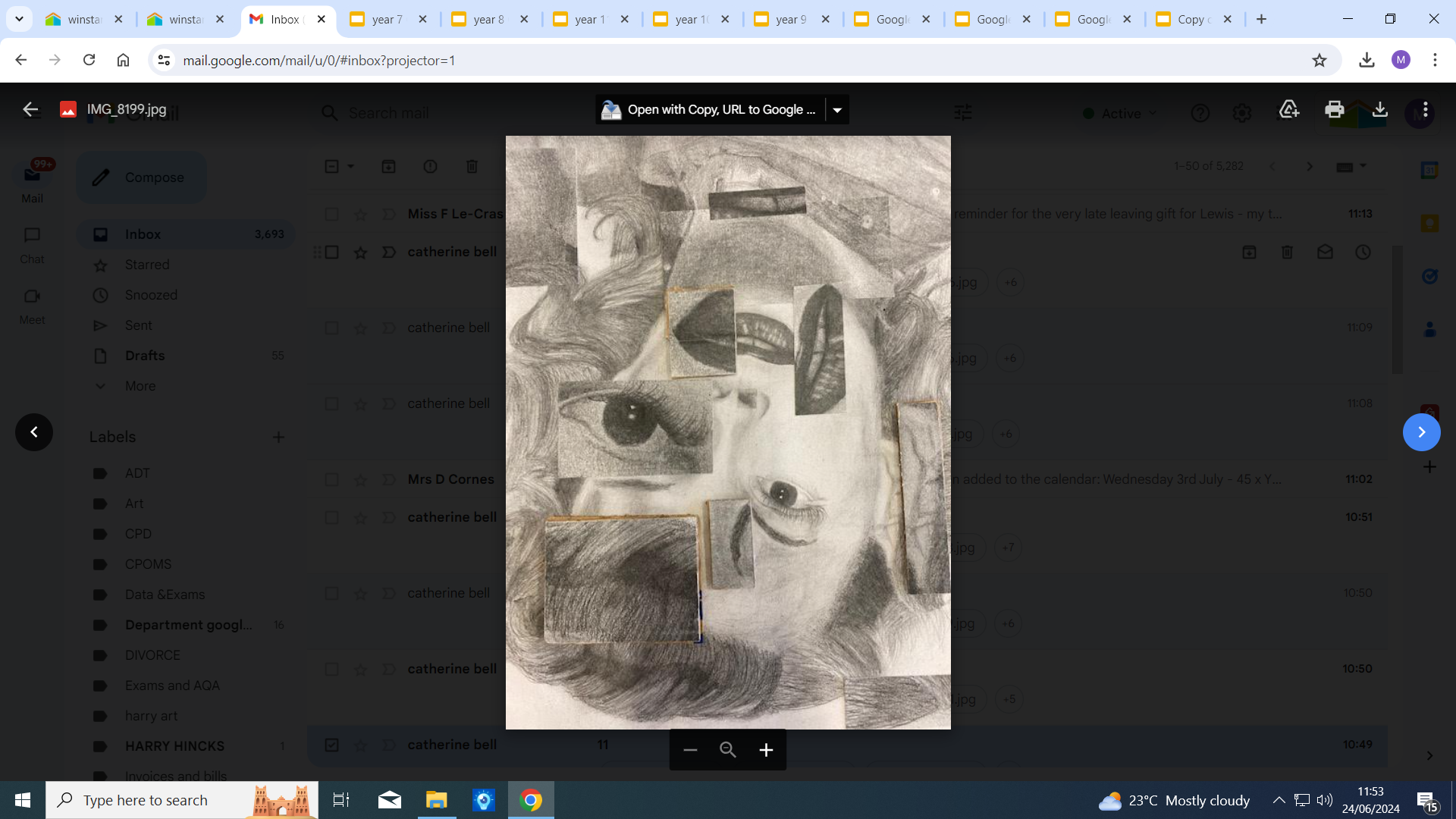This screenshot has width=1456, height=819.
Task: Open the Snoozed folder
Action: tap(151, 295)
